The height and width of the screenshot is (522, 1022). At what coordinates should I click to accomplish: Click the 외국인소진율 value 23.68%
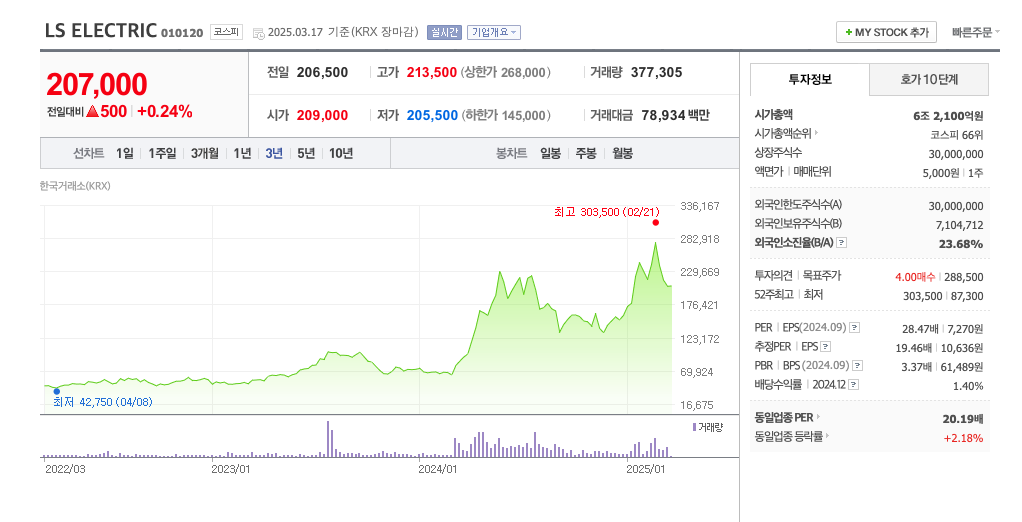[x=961, y=244]
